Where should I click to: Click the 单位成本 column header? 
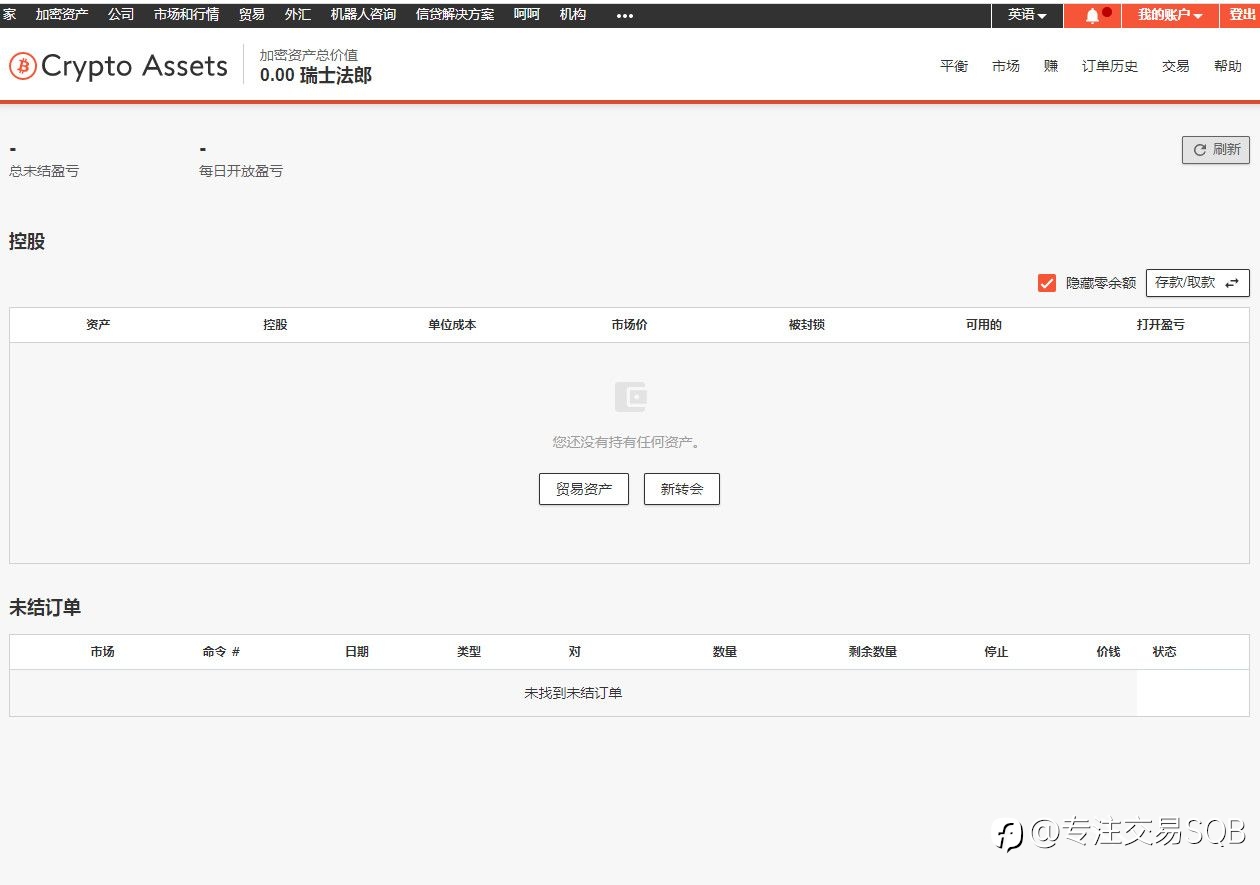452,325
